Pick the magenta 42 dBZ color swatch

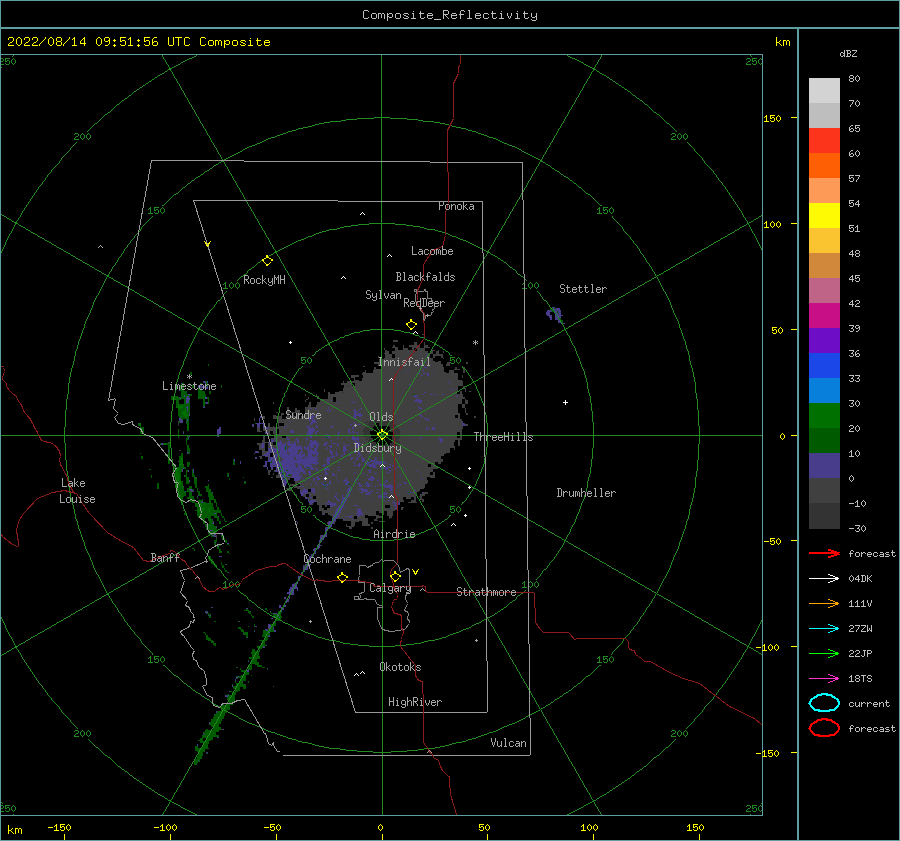point(824,316)
